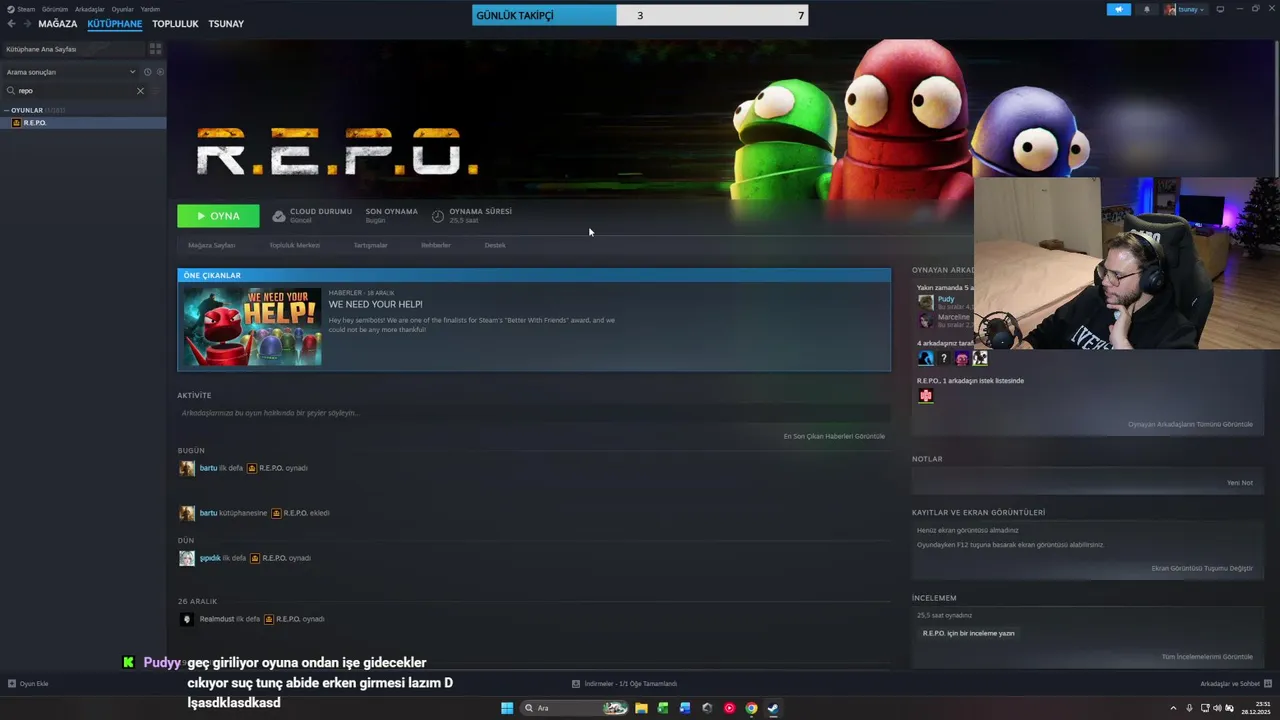Go to the MAĞAZA tab
1280x720 pixels.
[58, 24]
